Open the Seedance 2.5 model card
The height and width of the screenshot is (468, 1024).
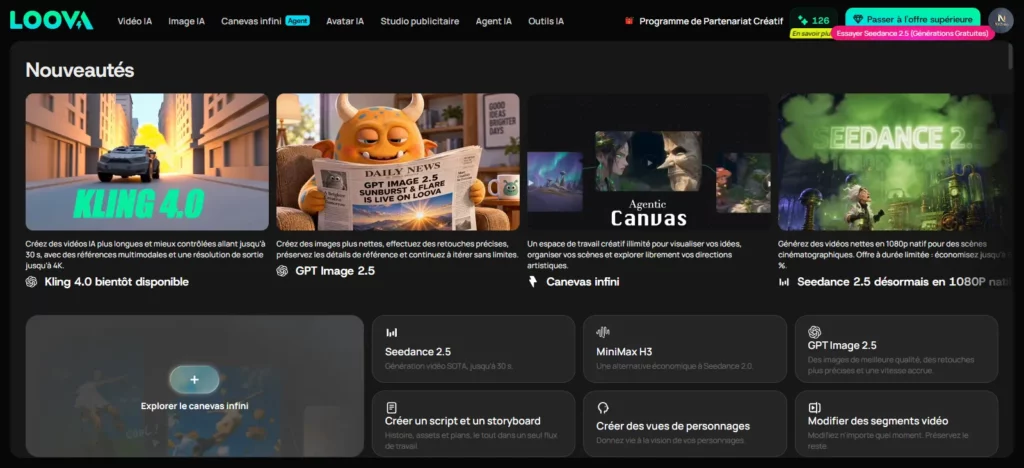point(473,349)
